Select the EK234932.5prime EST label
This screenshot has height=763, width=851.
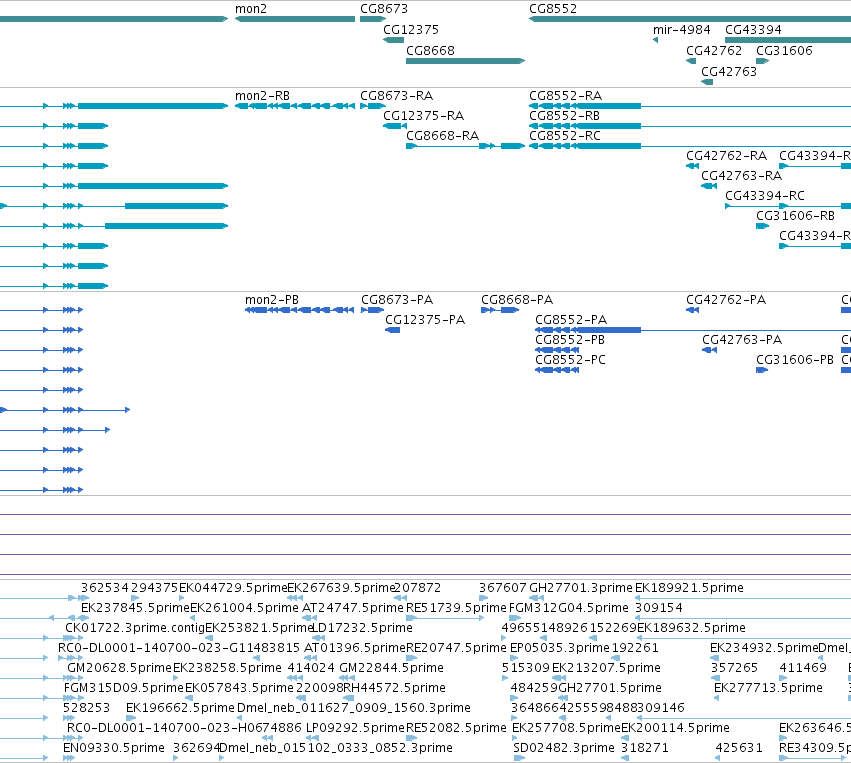click(x=764, y=648)
